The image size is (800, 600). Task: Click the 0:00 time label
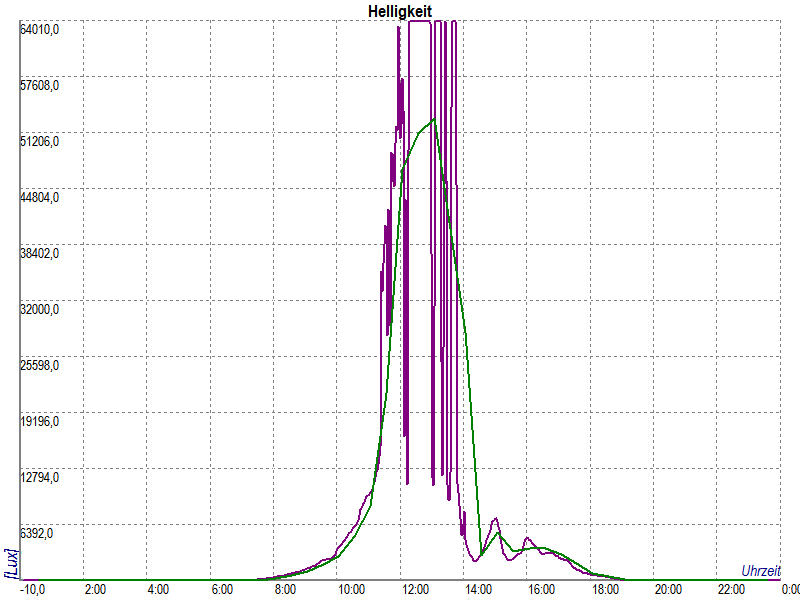point(789,590)
